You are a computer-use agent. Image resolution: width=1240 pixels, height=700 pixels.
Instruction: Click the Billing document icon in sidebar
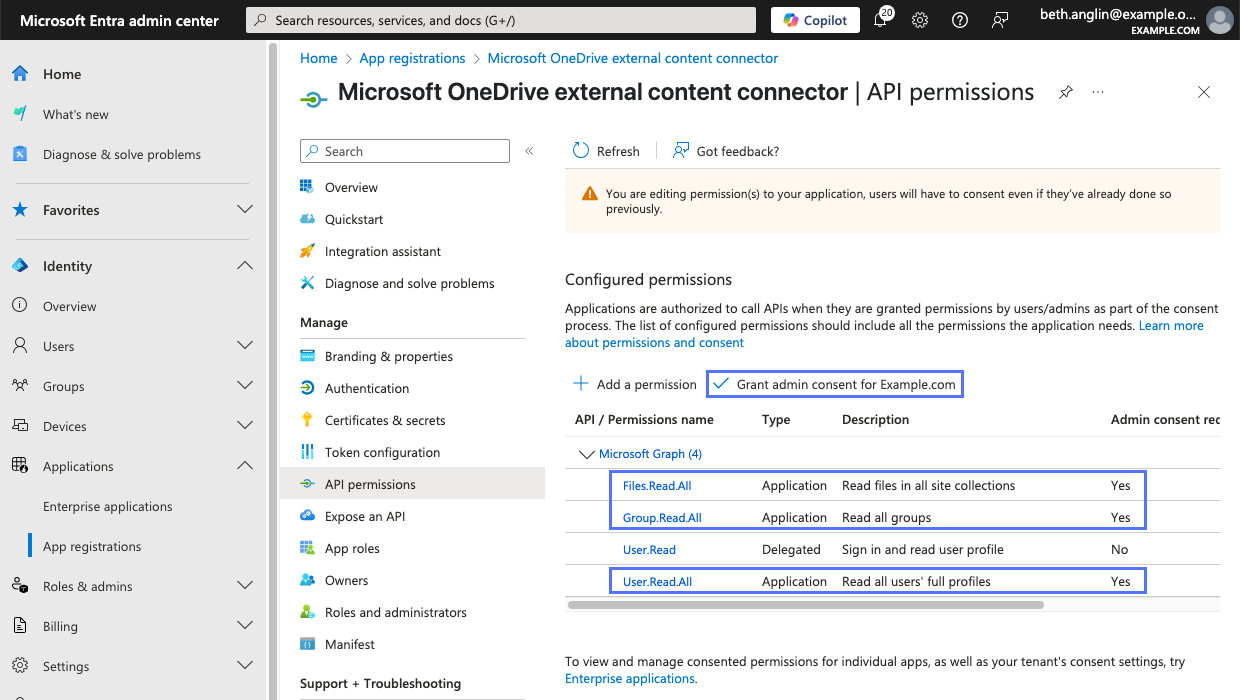click(20, 626)
